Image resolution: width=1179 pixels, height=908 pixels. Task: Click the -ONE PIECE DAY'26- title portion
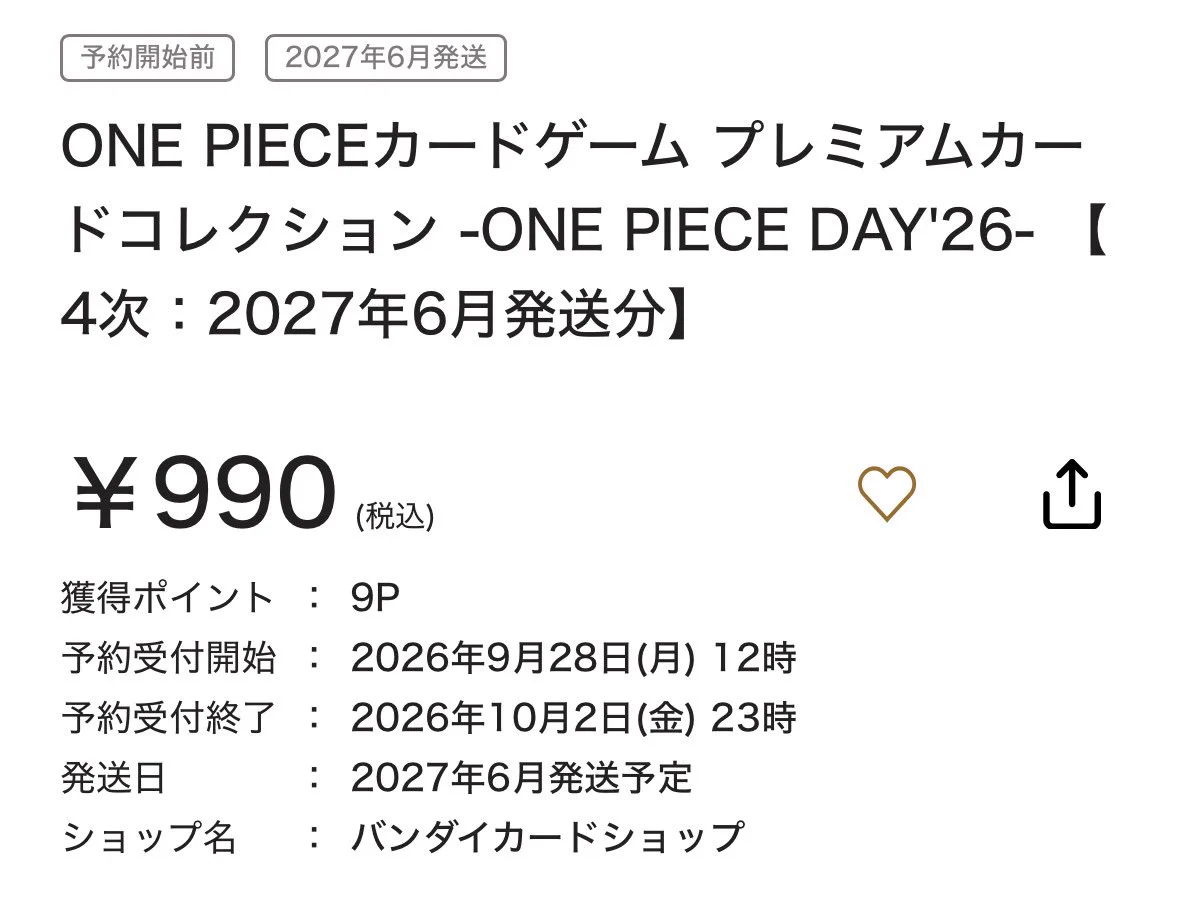pos(747,230)
